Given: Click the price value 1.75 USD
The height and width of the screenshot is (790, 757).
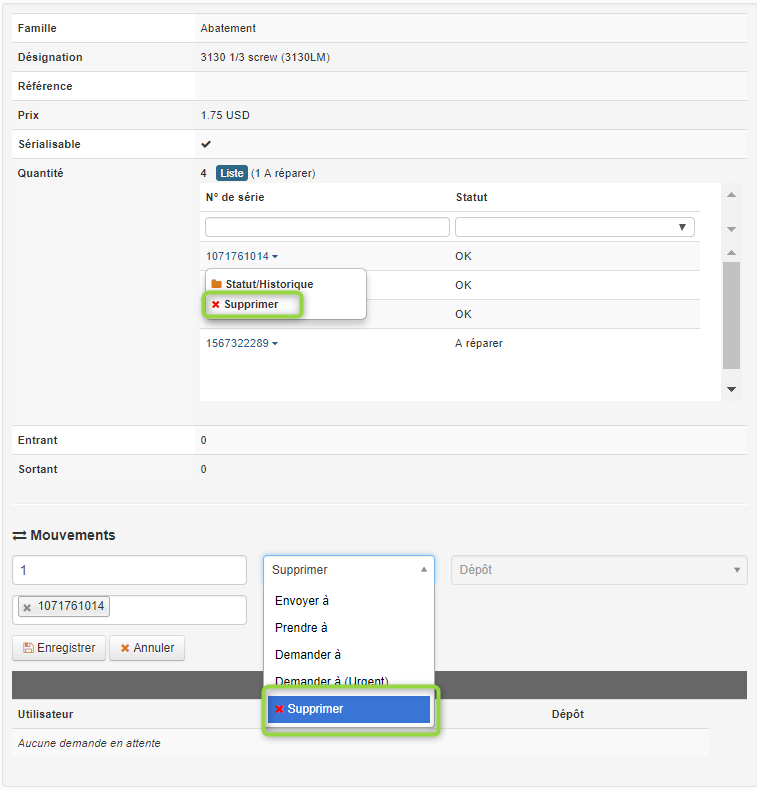Looking at the screenshot, I should (225, 115).
